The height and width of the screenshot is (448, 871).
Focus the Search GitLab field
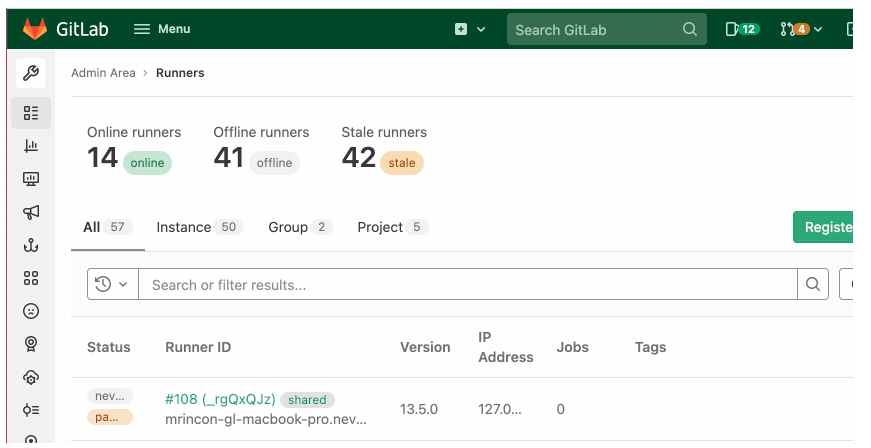(x=607, y=29)
